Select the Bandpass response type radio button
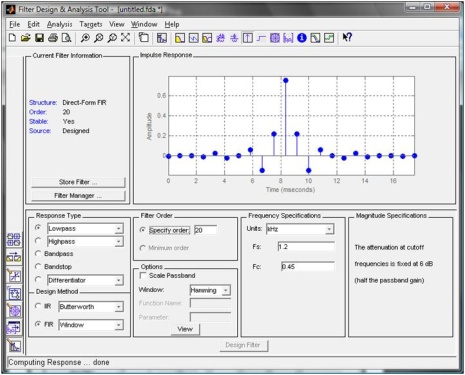Viewport: 465px width, 375px height. (38, 254)
